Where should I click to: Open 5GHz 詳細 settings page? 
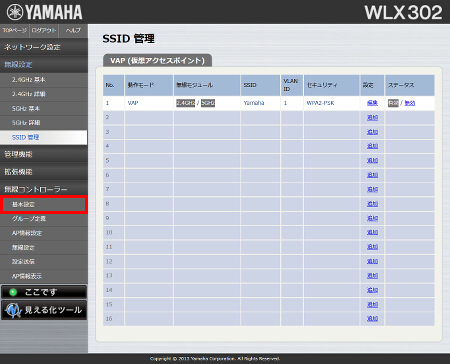[x=44, y=123]
